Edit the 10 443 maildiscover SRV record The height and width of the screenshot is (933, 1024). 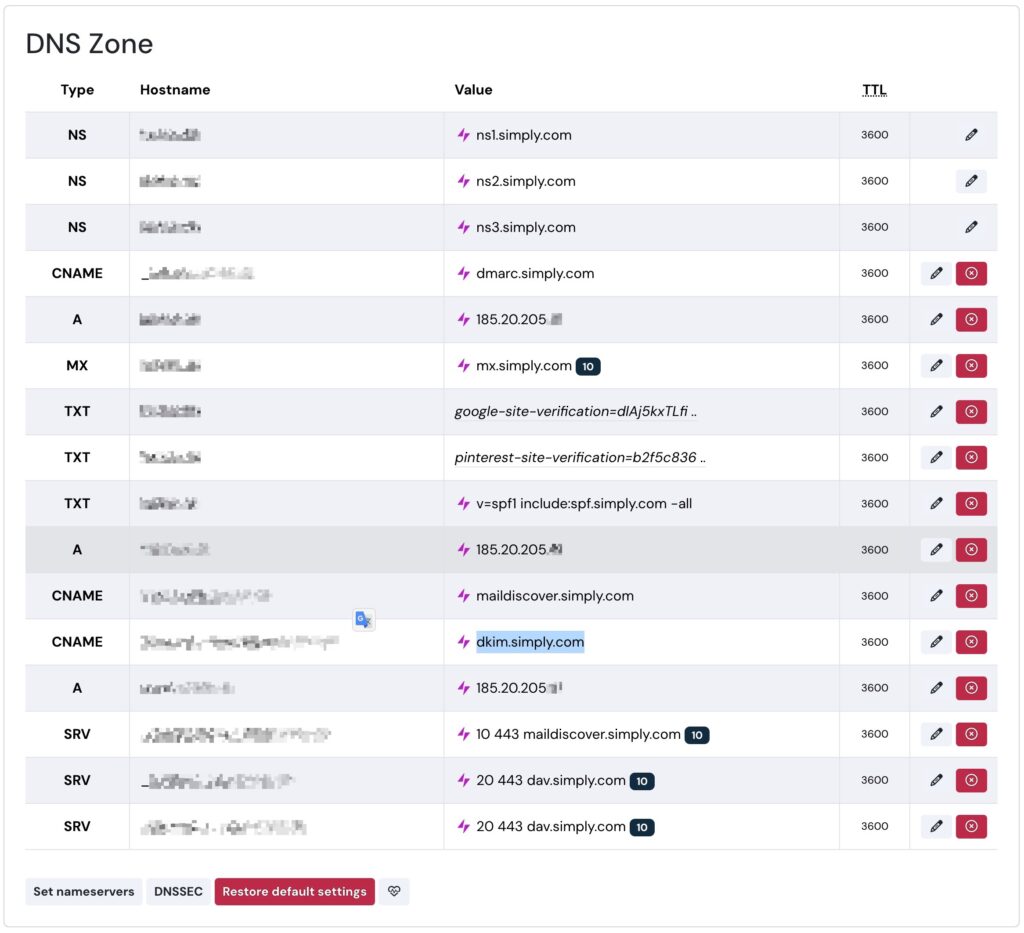[x=936, y=734]
